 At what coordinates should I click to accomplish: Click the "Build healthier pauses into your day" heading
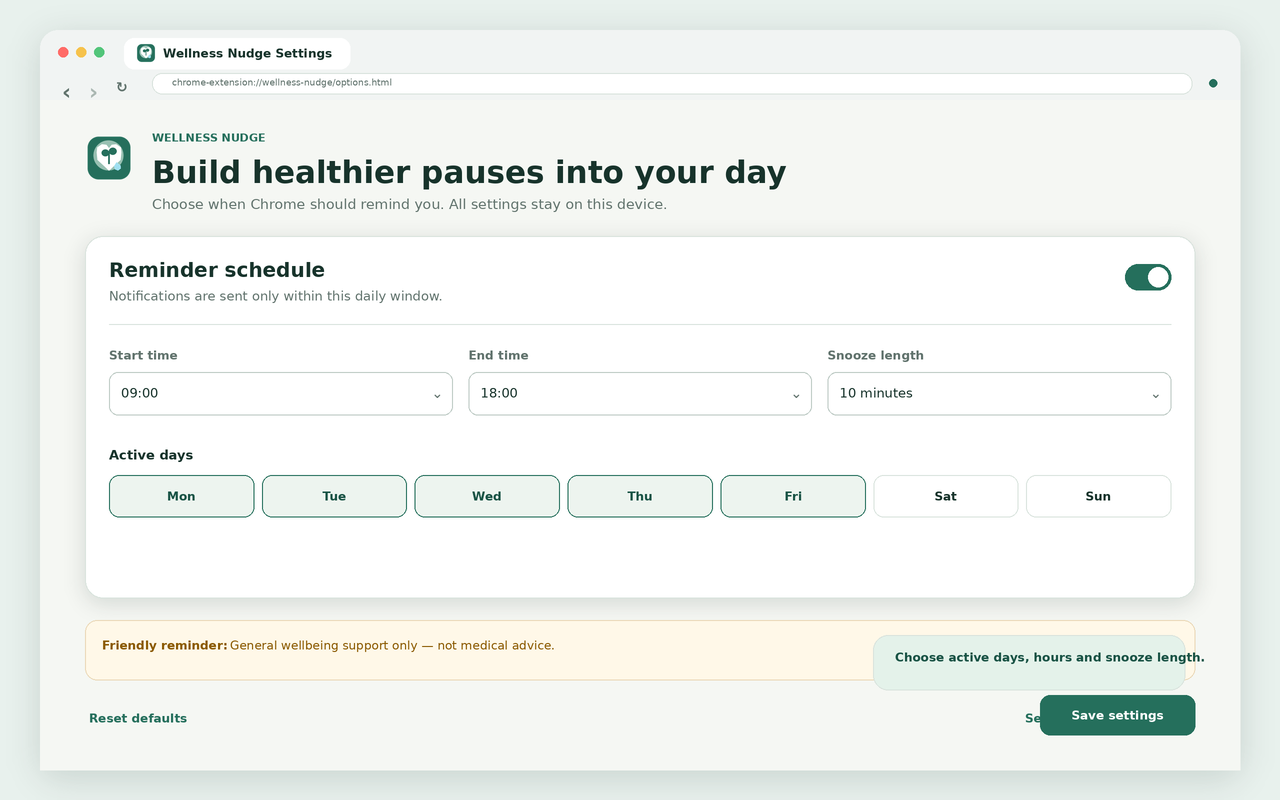pyautogui.click(x=469, y=172)
